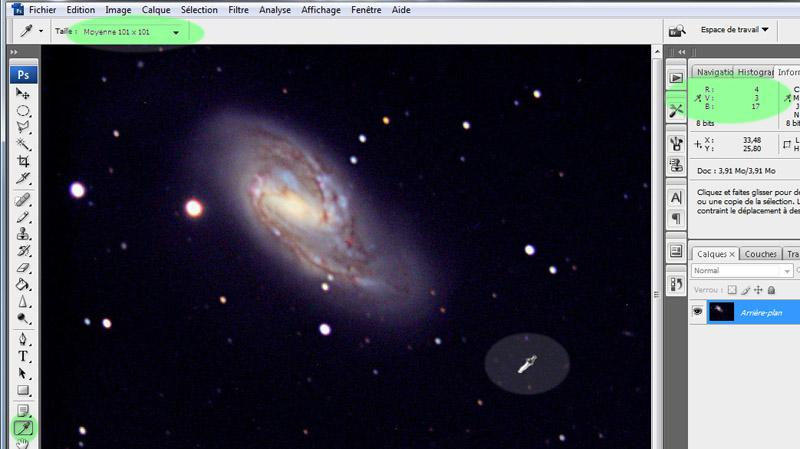This screenshot has height=449, width=800.
Task: Select the Sharpen tool
Action: pos(22,302)
